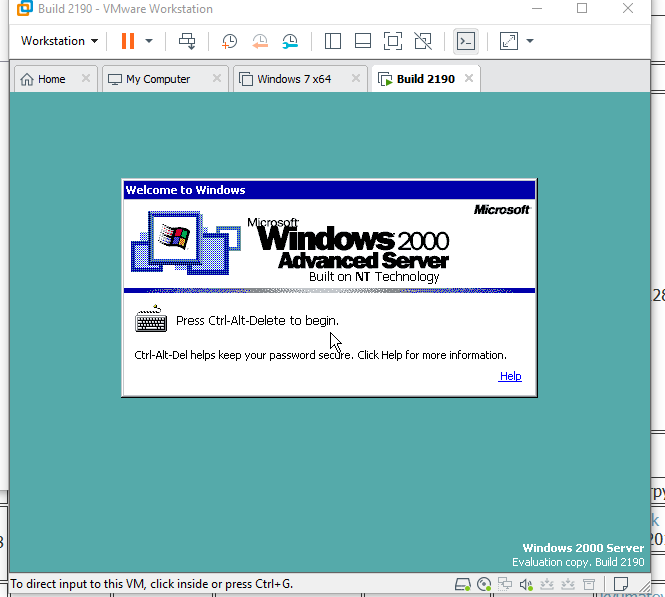Open the power options dropdown arrow
The height and width of the screenshot is (597, 665).
tap(149, 41)
